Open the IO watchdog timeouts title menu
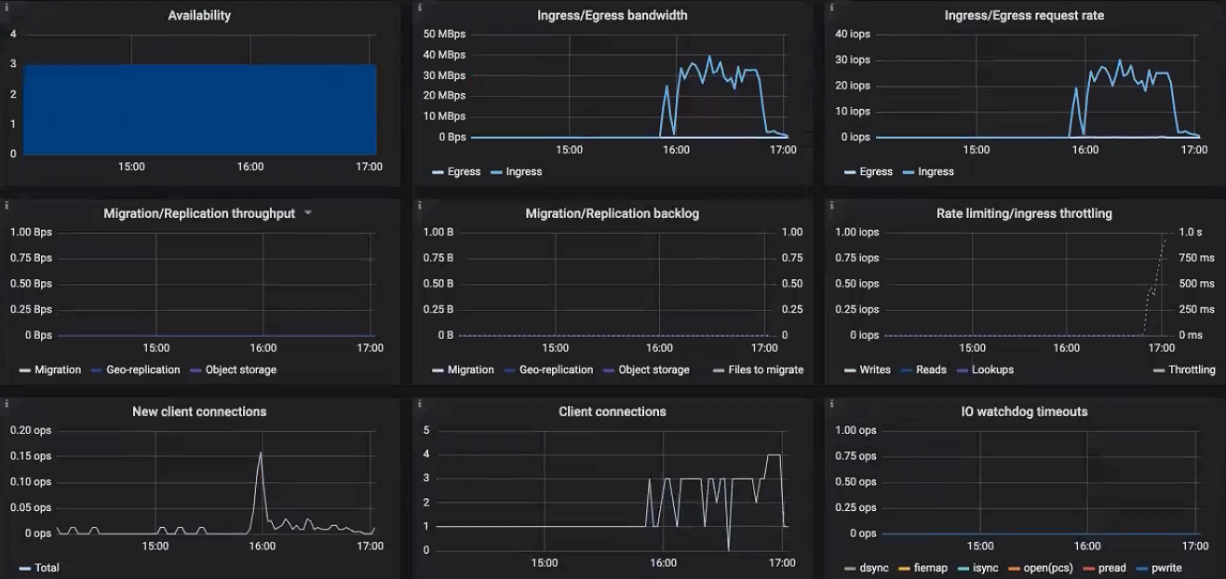 point(1022,411)
